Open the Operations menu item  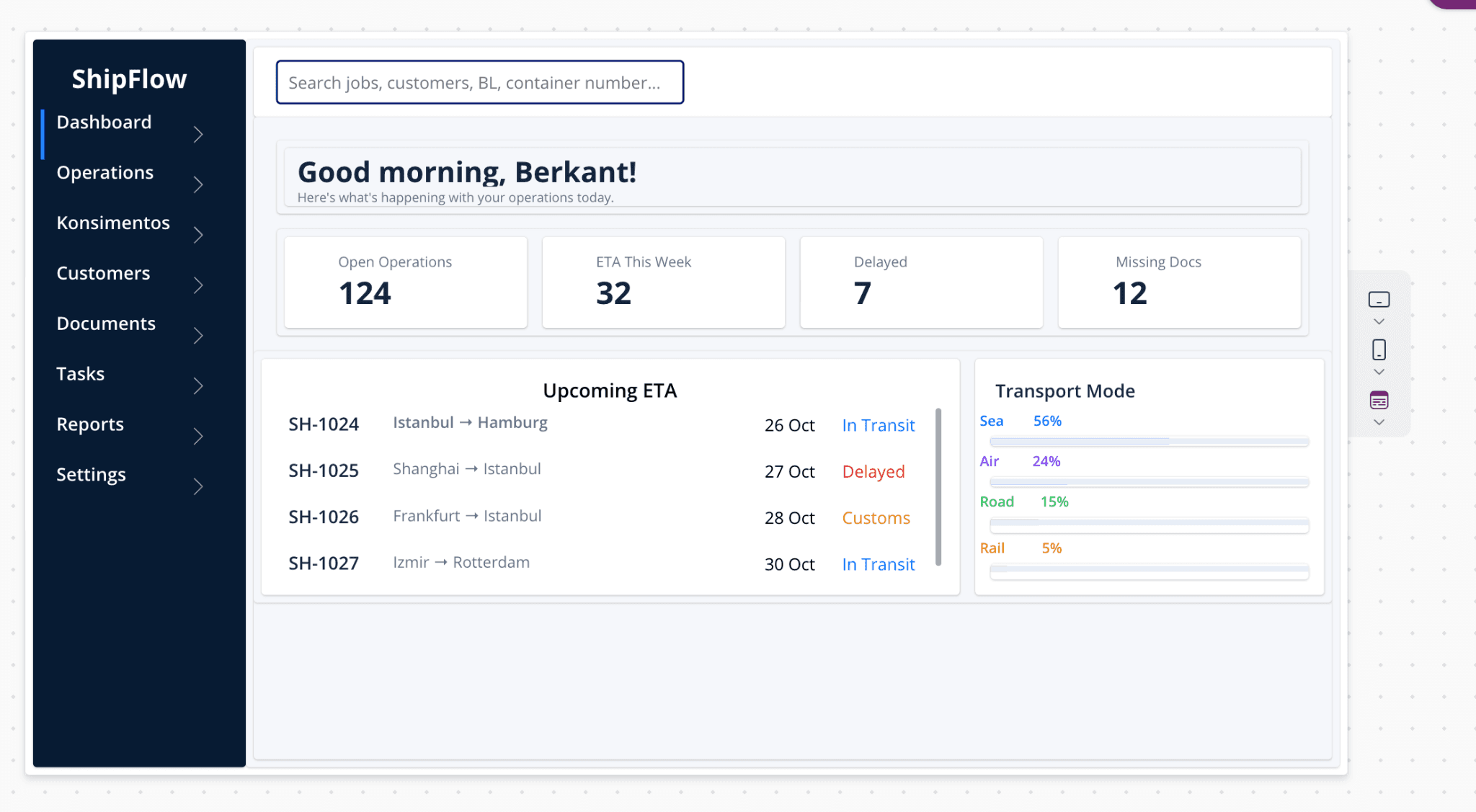click(x=105, y=172)
